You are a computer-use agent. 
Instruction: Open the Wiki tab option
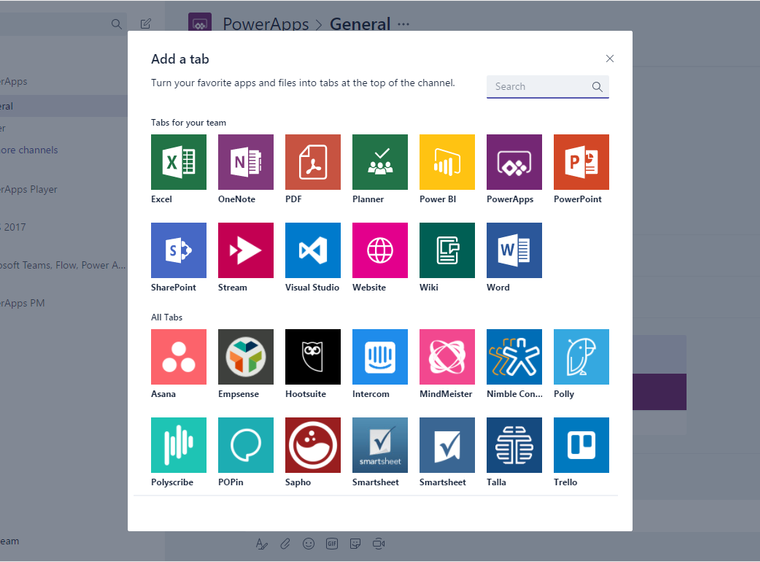[x=446, y=250]
